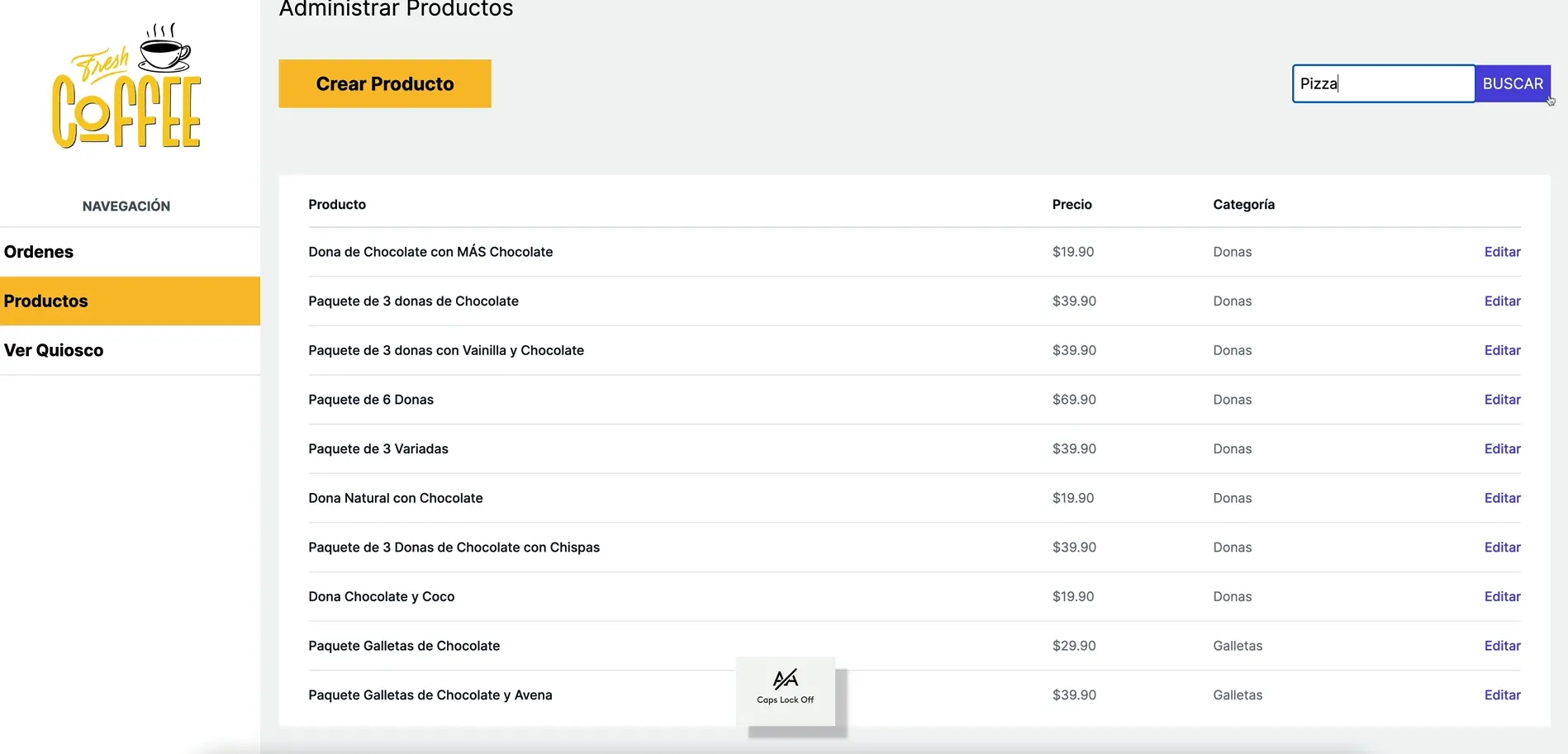The width and height of the screenshot is (1568, 754).
Task: Click the Fresh Coffee logo
Action: point(126,88)
